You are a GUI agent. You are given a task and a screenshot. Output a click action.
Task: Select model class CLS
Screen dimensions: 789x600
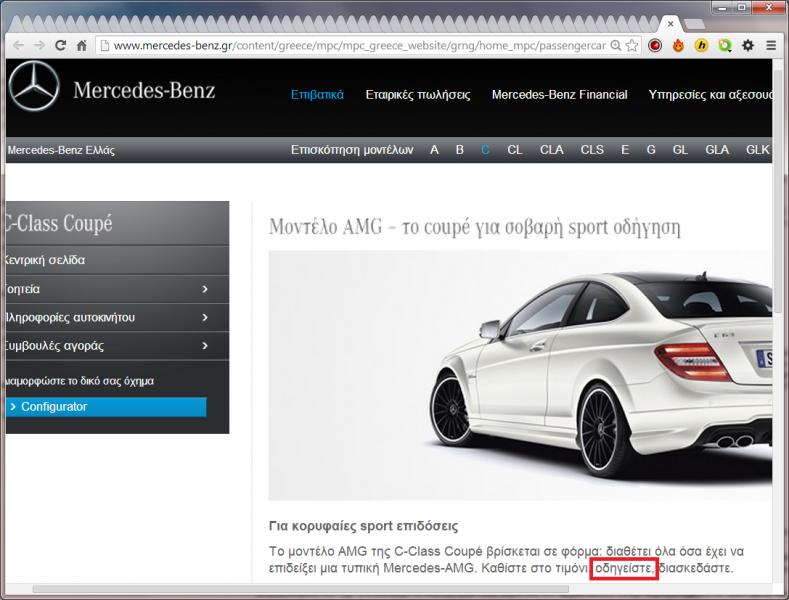[592, 150]
